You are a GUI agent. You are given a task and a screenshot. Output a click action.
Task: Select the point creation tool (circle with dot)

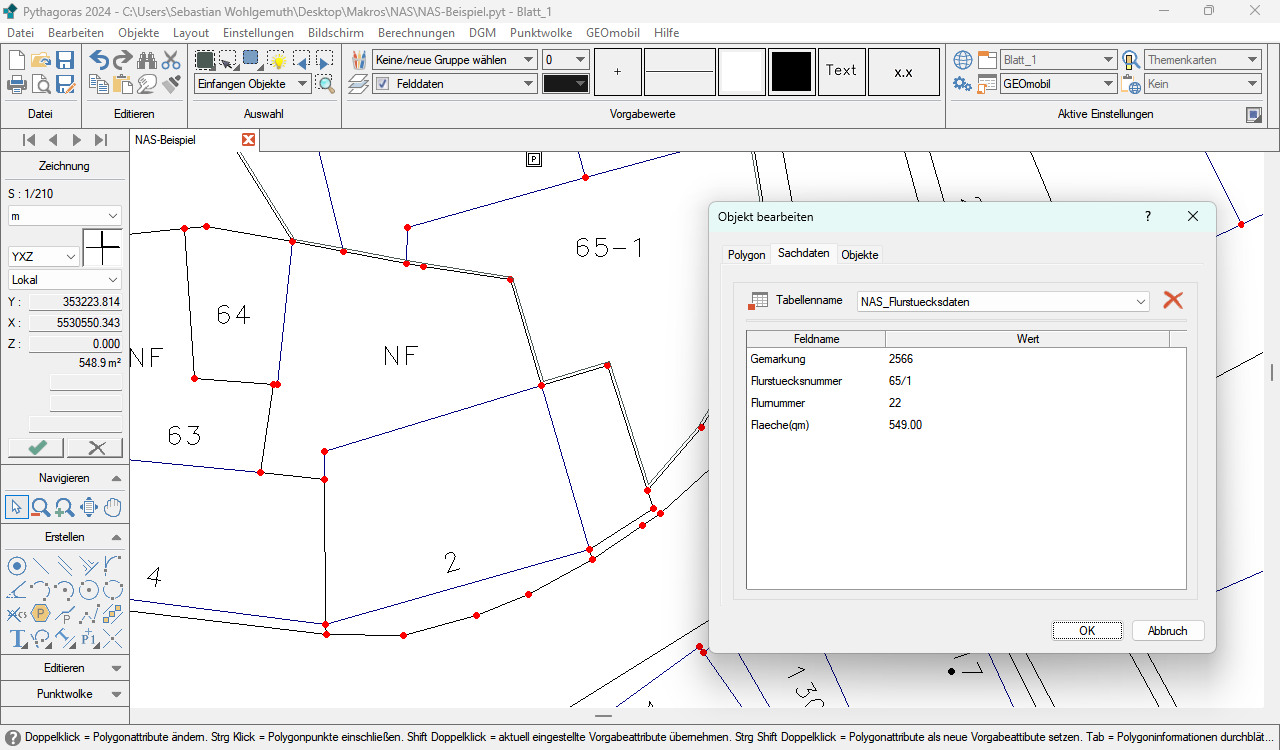point(17,566)
